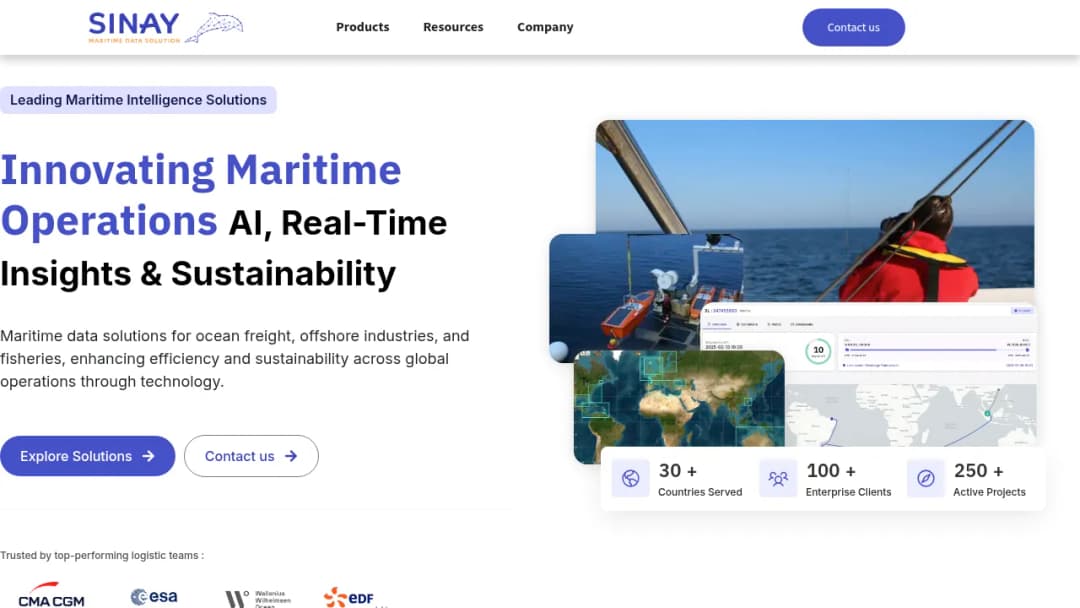Screen dimensions: 1080x608
Task: Click the '100 +' enterprise clients statistic
Action: coord(831,471)
